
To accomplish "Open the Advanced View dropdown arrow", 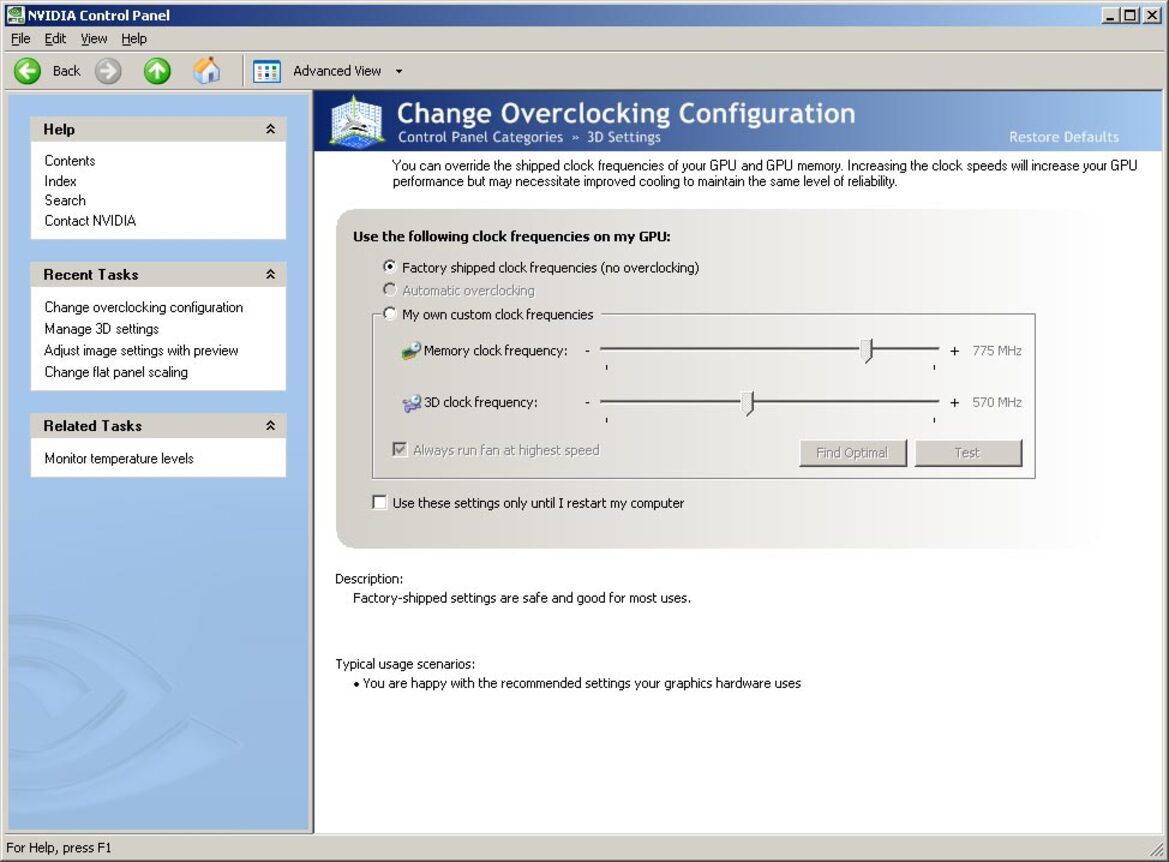I will coord(399,72).
